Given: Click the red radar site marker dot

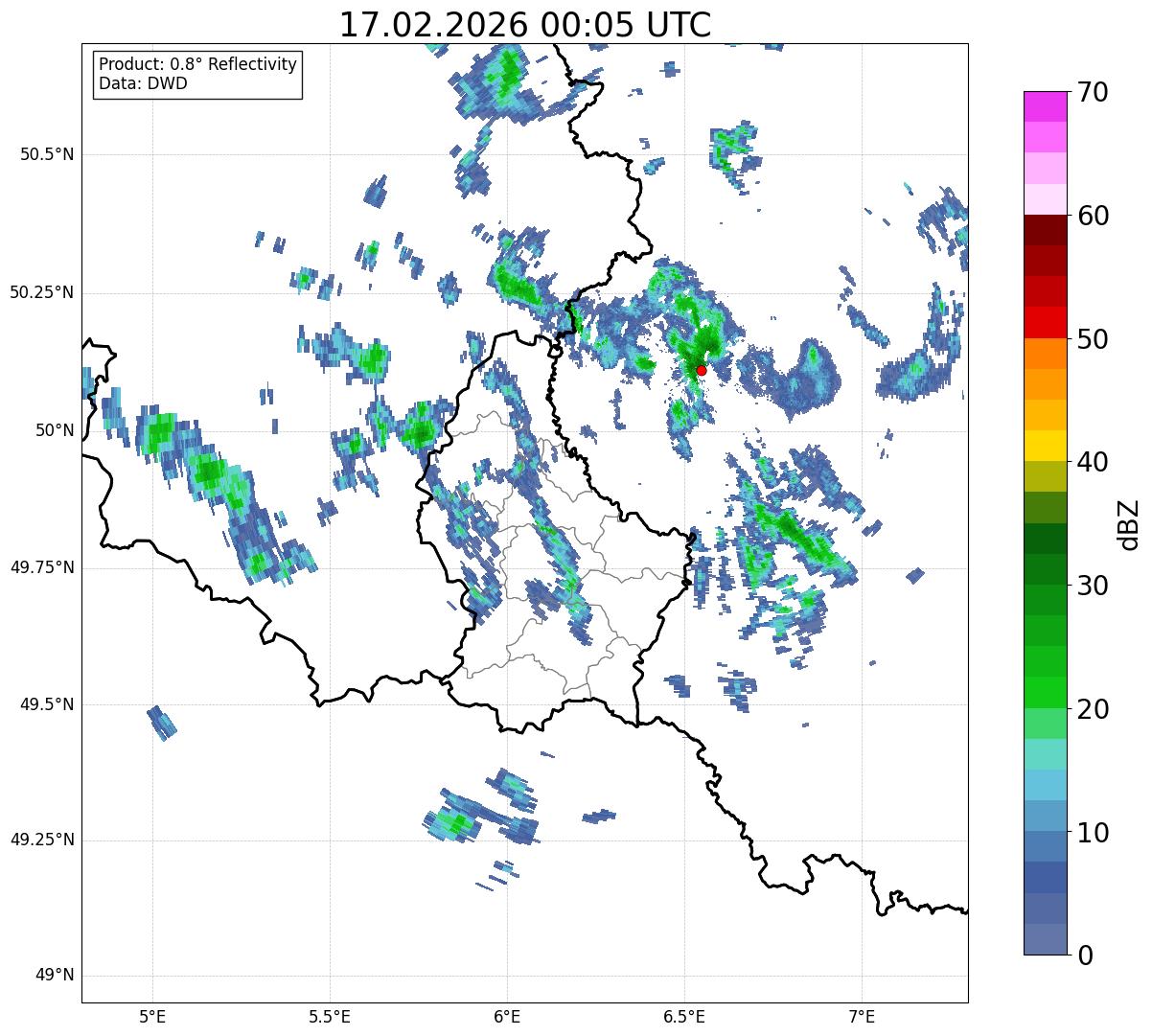Looking at the screenshot, I should coord(701,370).
